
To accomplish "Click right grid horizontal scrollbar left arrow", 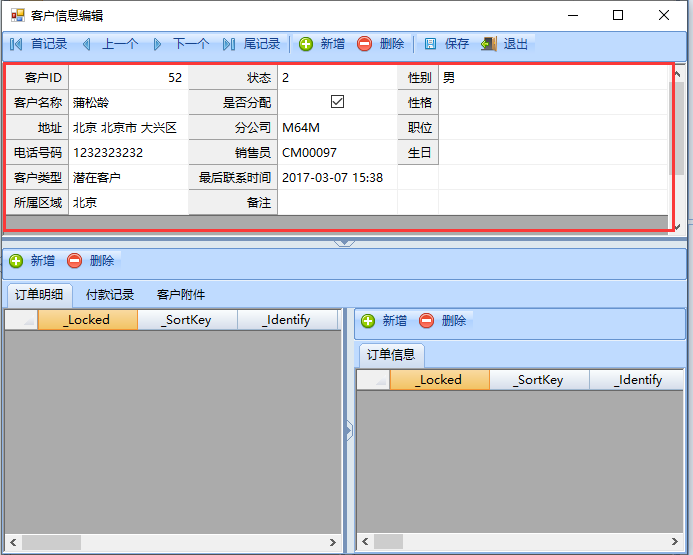I will pos(365,541).
